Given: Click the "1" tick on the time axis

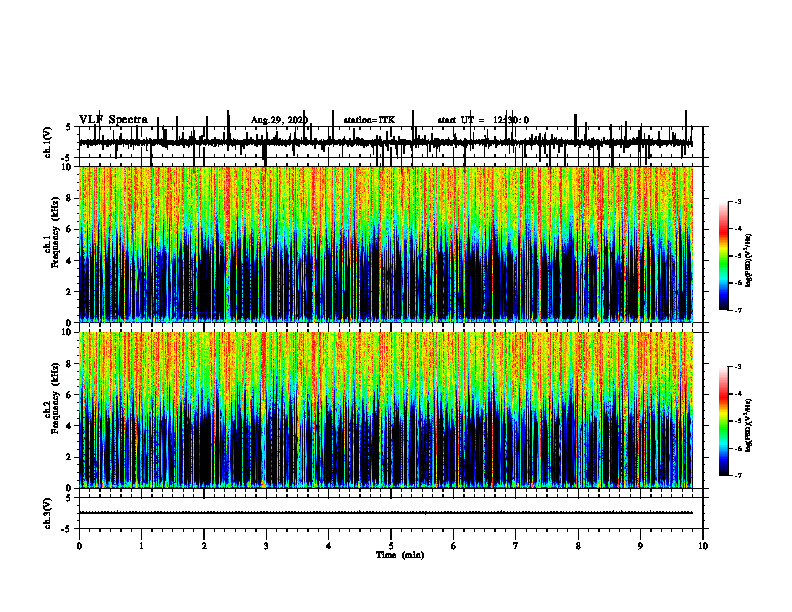Looking at the screenshot, I should [141, 546].
